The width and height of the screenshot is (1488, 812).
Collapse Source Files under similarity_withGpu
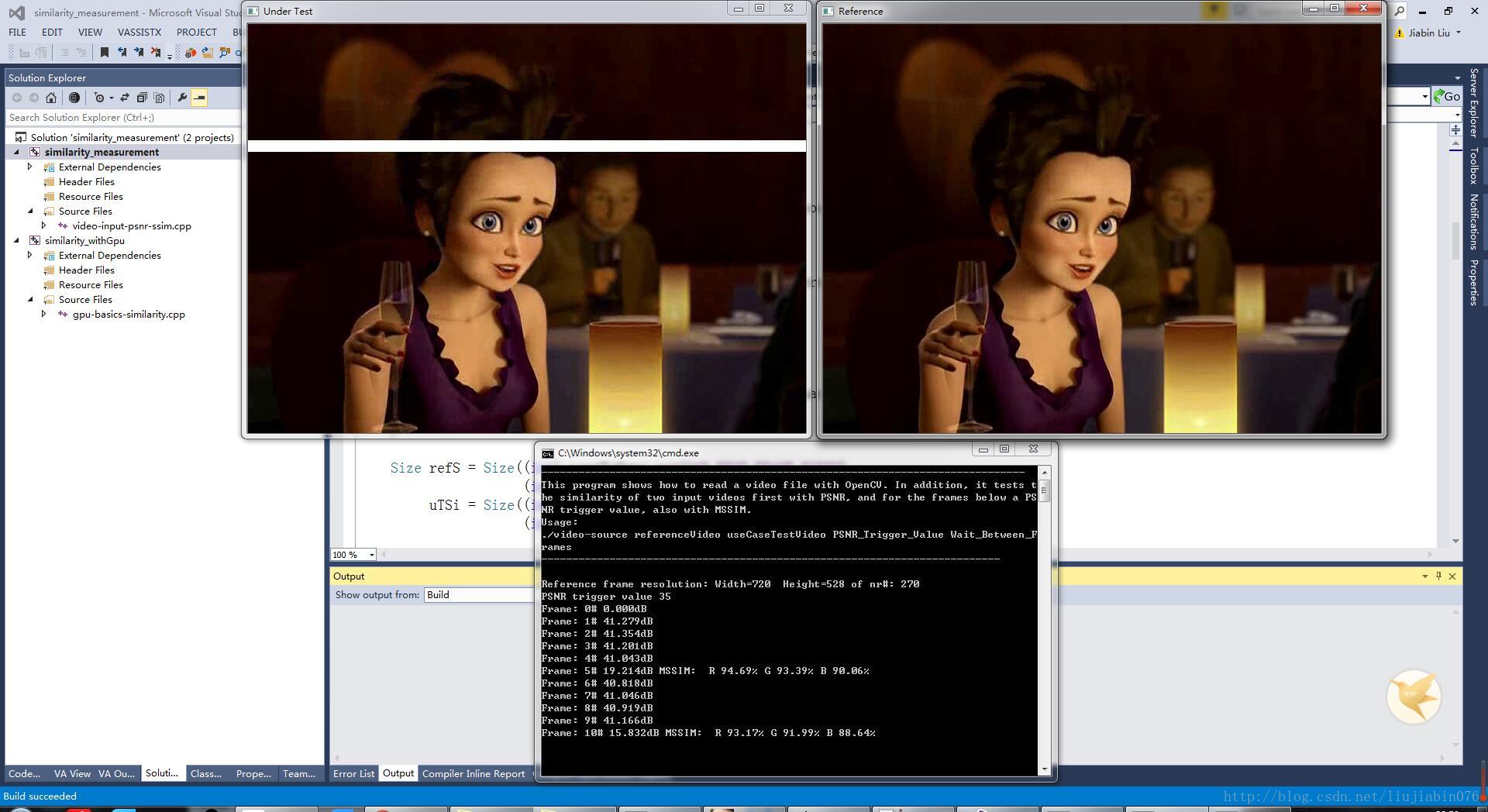[30, 300]
